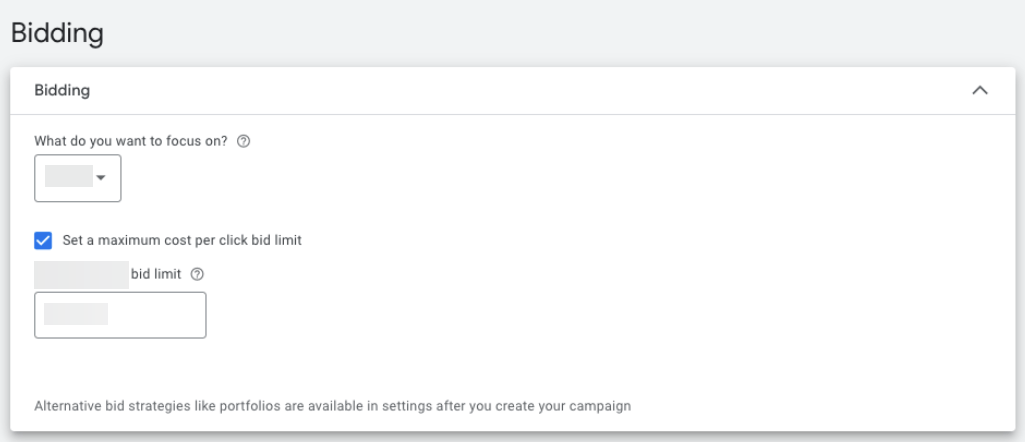This screenshot has width=1026, height=446.
Task: Click the Bidding card header title
Action: (62, 91)
